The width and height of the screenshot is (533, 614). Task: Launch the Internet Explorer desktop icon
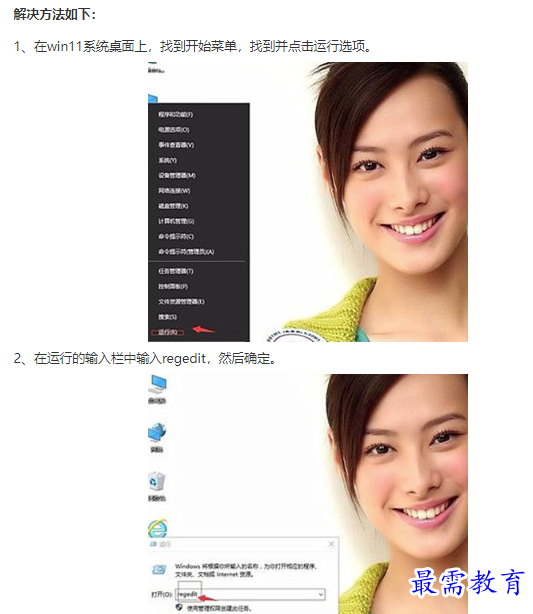pyautogui.click(x=157, y=528)
